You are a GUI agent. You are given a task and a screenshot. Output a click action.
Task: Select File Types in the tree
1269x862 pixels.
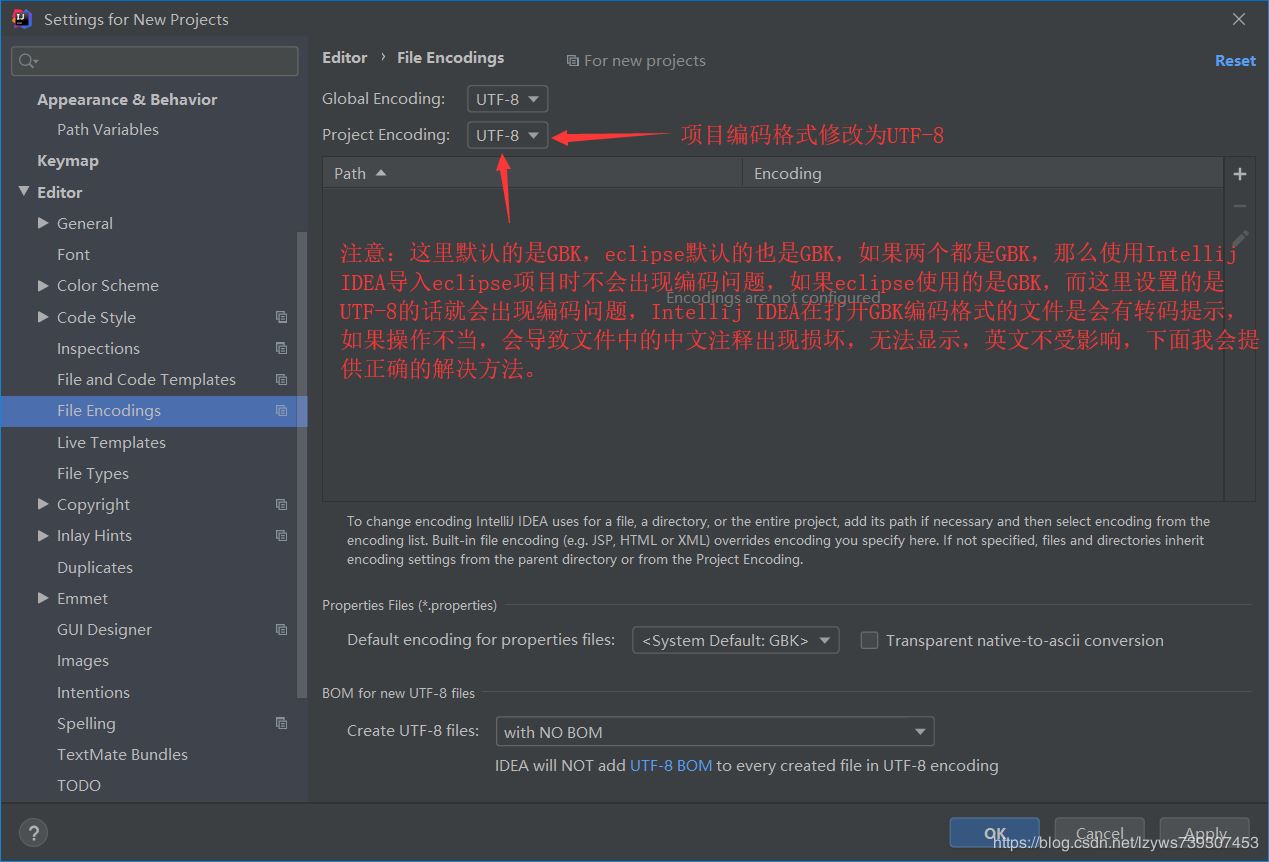click(x=93, y=473)
